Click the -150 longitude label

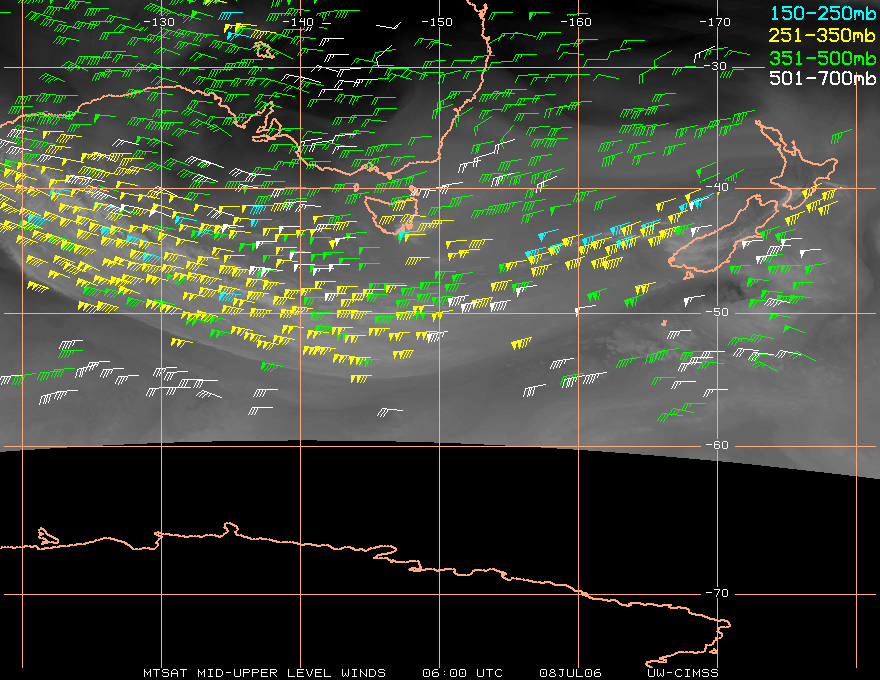click(x=437, y=22)
